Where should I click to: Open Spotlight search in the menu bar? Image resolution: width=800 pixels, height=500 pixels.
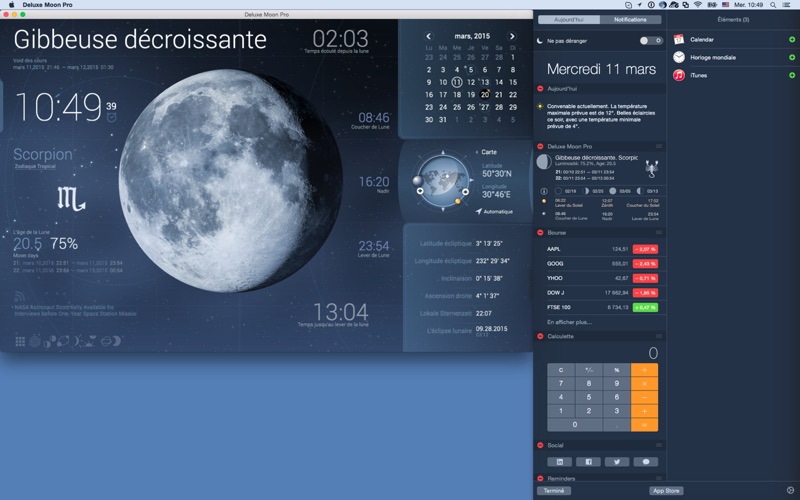coord(773,5)
